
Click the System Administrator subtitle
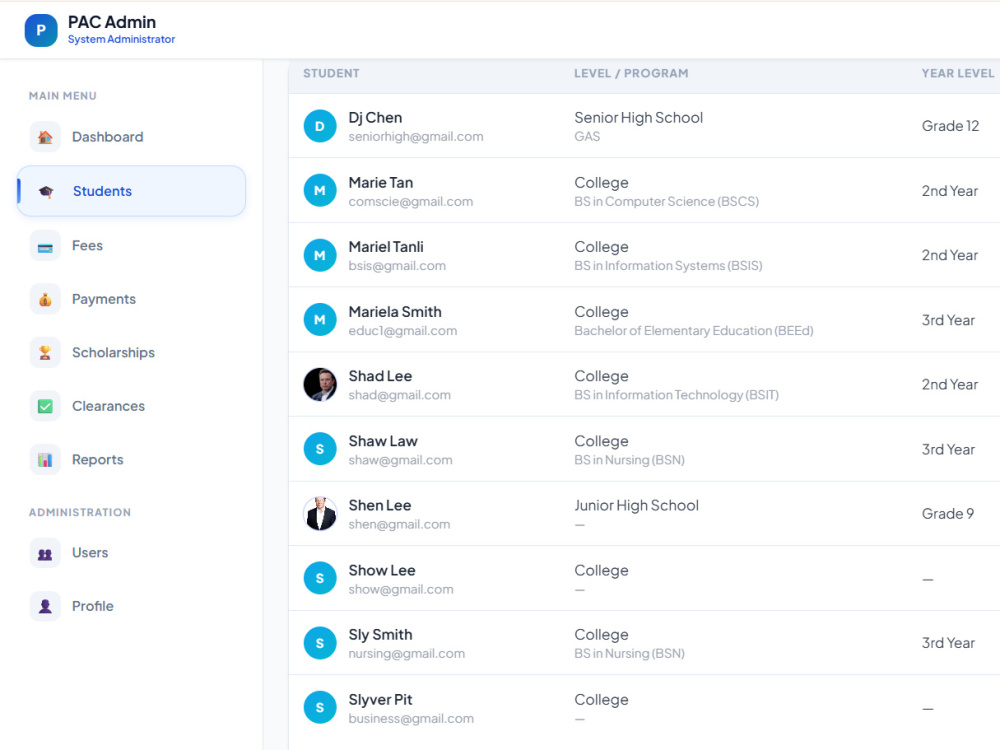tap(121, 40)
